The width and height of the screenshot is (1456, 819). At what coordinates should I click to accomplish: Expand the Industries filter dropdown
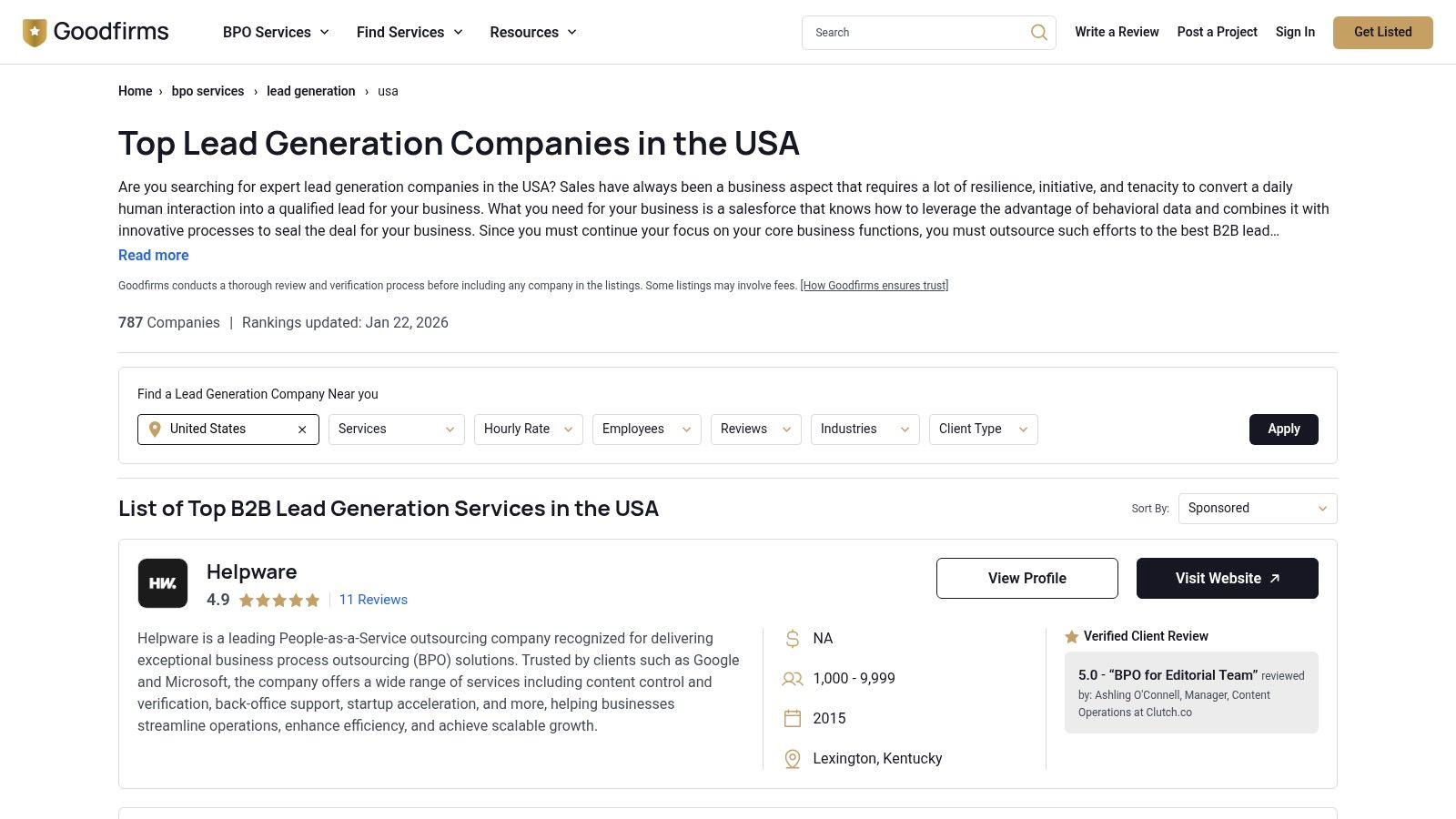864,429
